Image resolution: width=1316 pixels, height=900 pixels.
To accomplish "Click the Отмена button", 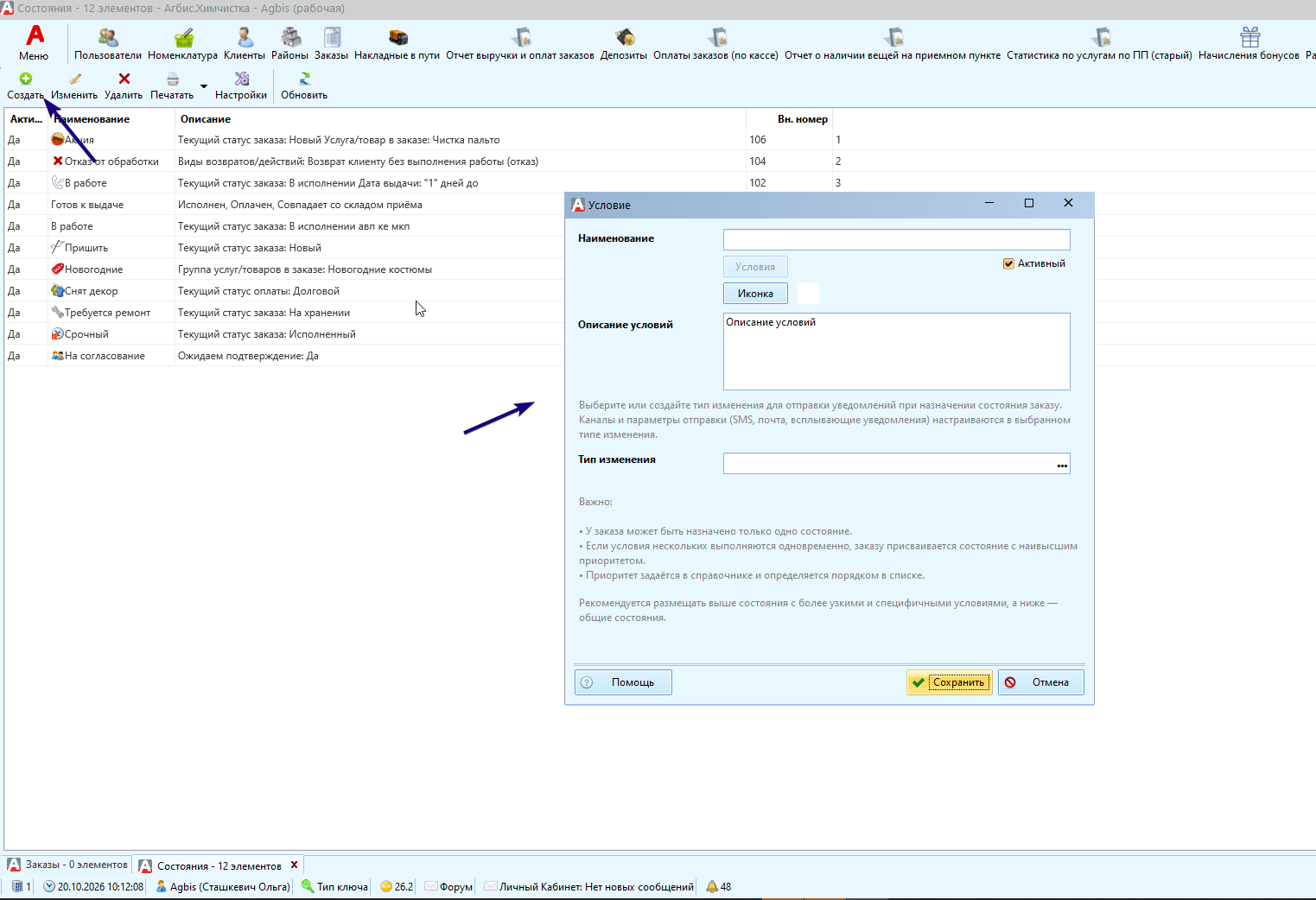I will [x=1041, y=682].
